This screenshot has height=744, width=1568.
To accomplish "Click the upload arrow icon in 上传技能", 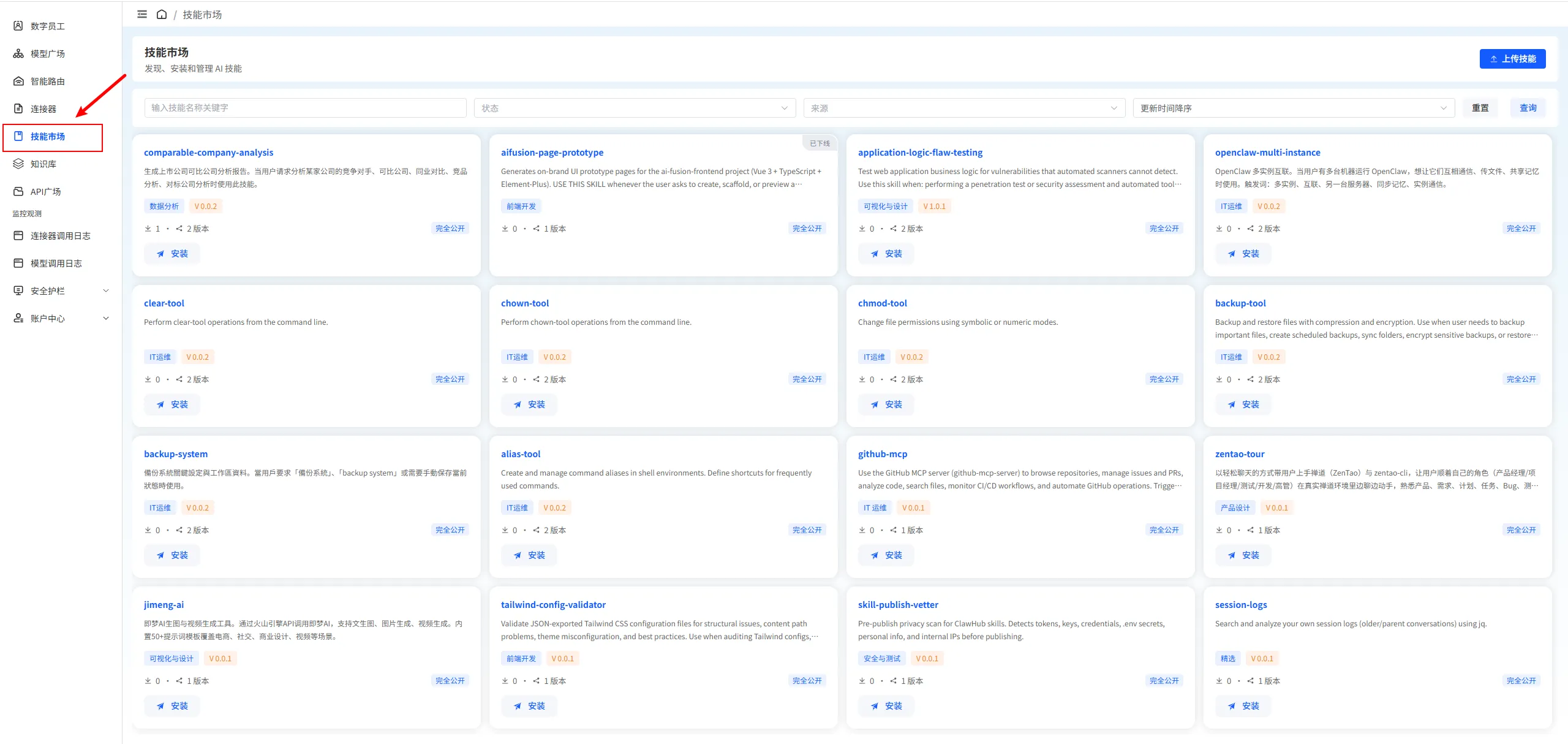I will tap(1494, 59).
